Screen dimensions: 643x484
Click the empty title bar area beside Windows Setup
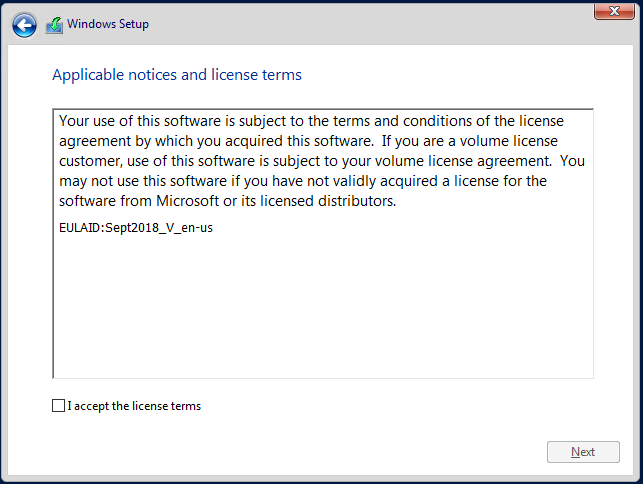[x=369, y=25]
